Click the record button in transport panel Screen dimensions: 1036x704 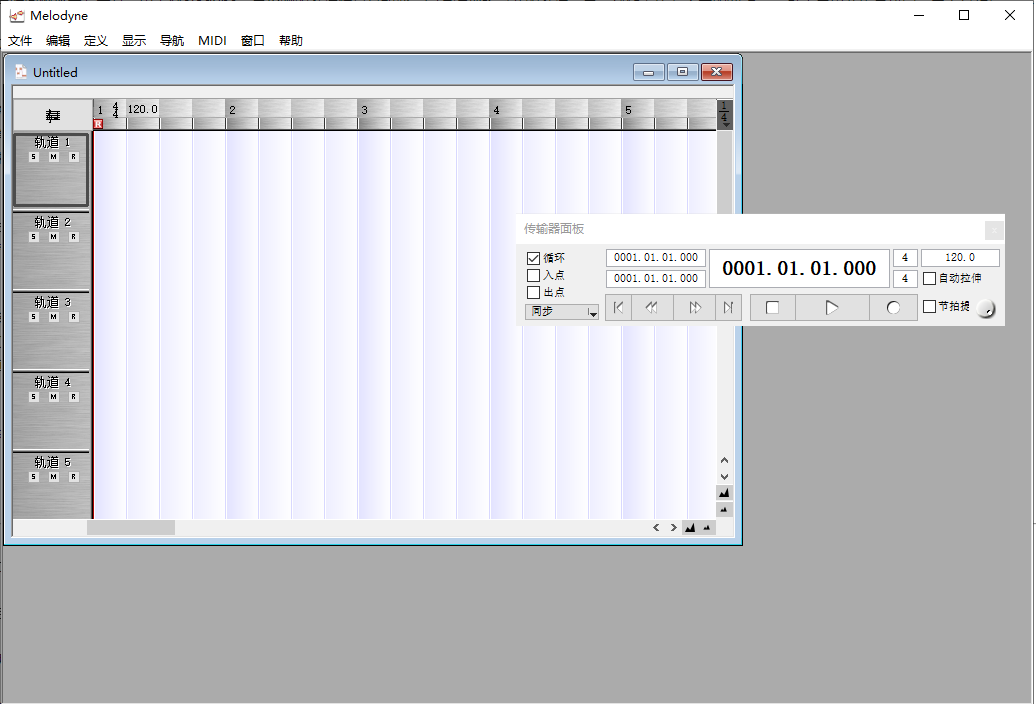(893, 308)
